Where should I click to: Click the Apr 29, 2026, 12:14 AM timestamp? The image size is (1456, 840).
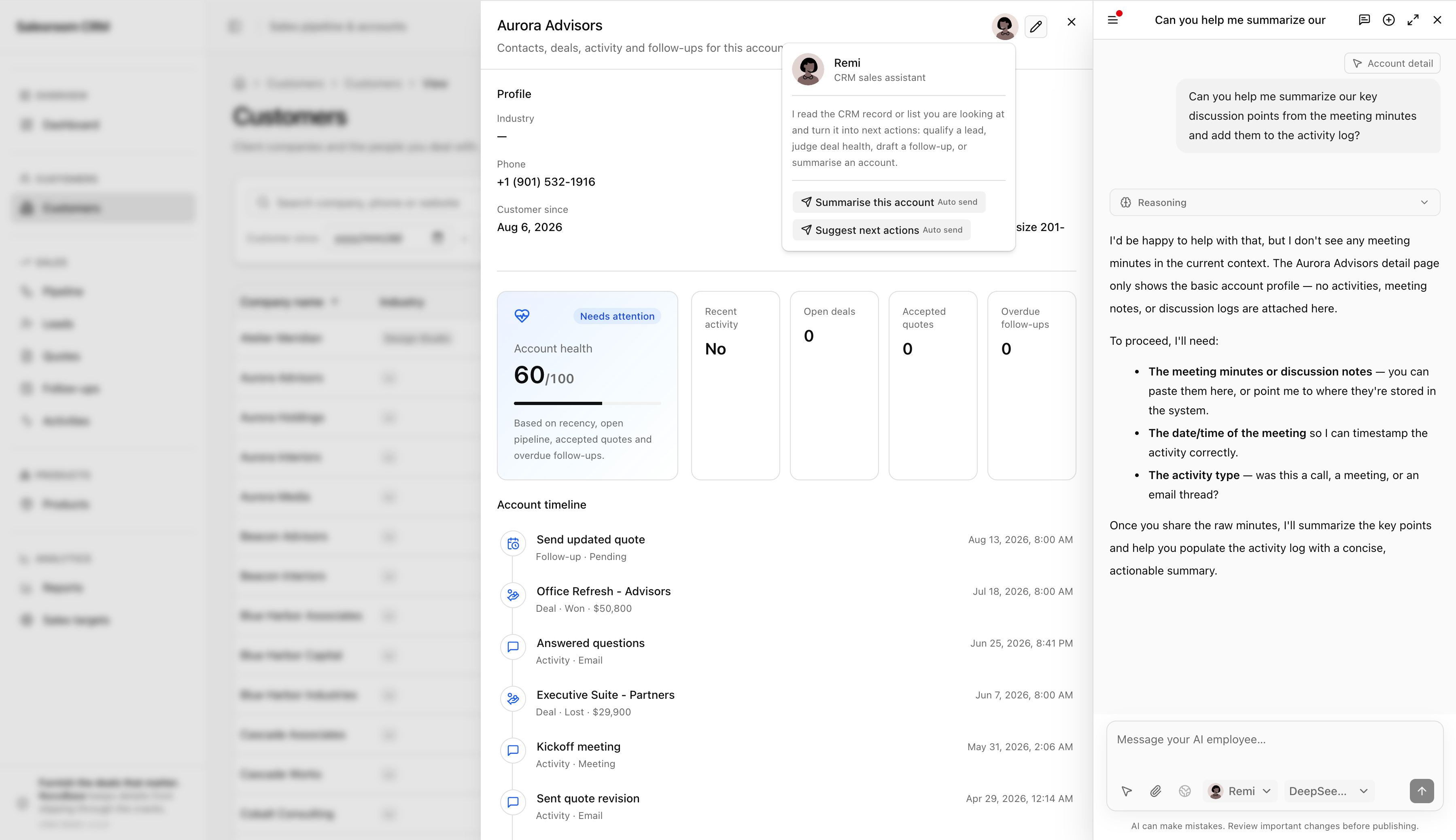point(1019,799)
